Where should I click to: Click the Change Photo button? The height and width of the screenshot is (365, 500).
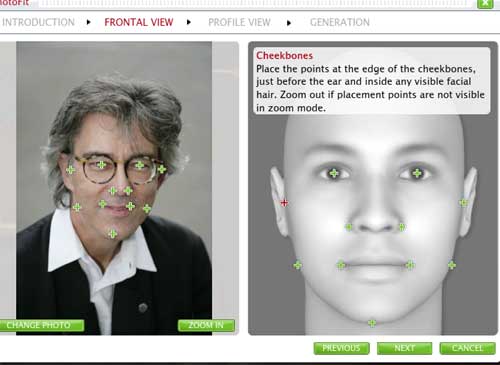click(x=41, y=325)
